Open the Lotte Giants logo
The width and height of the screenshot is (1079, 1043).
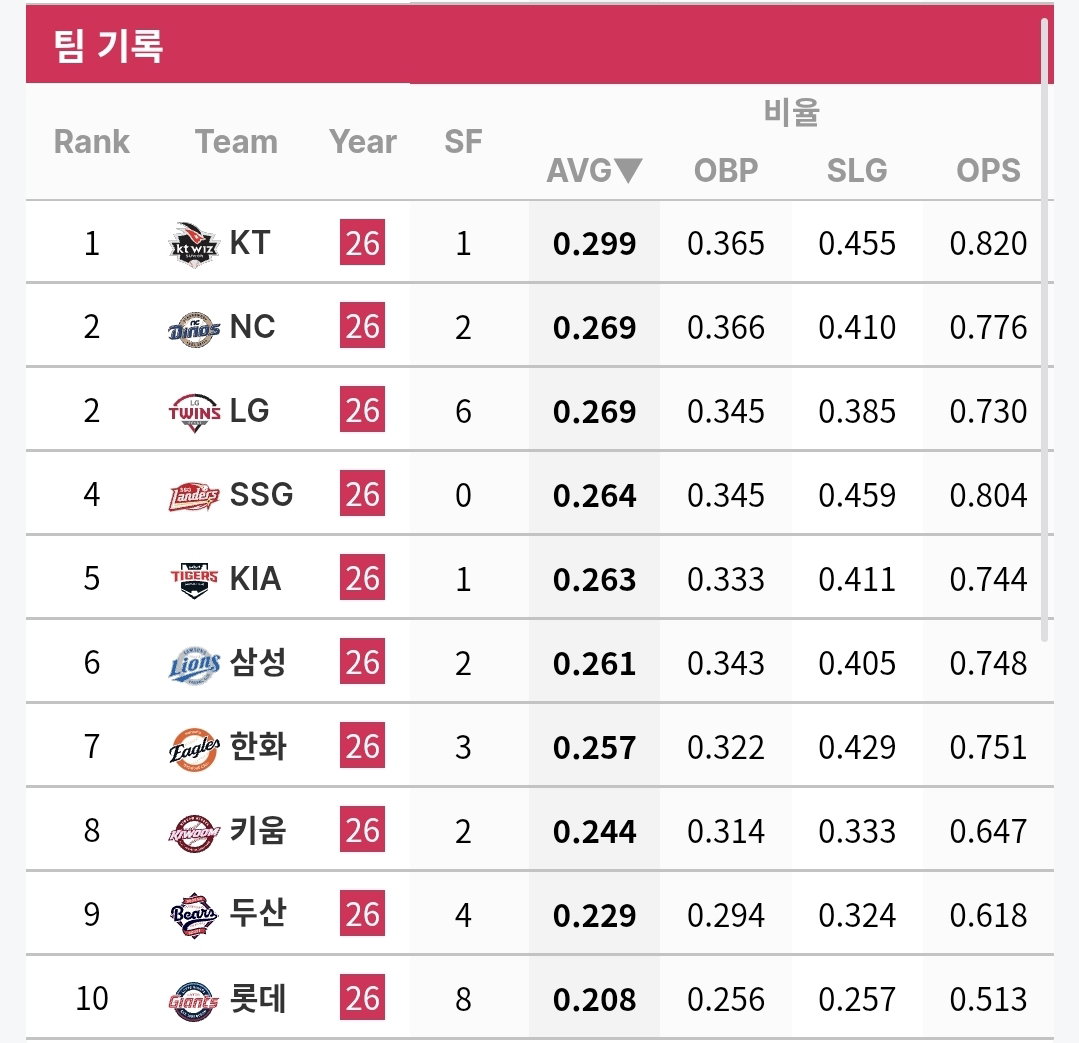coord(194,1000)
